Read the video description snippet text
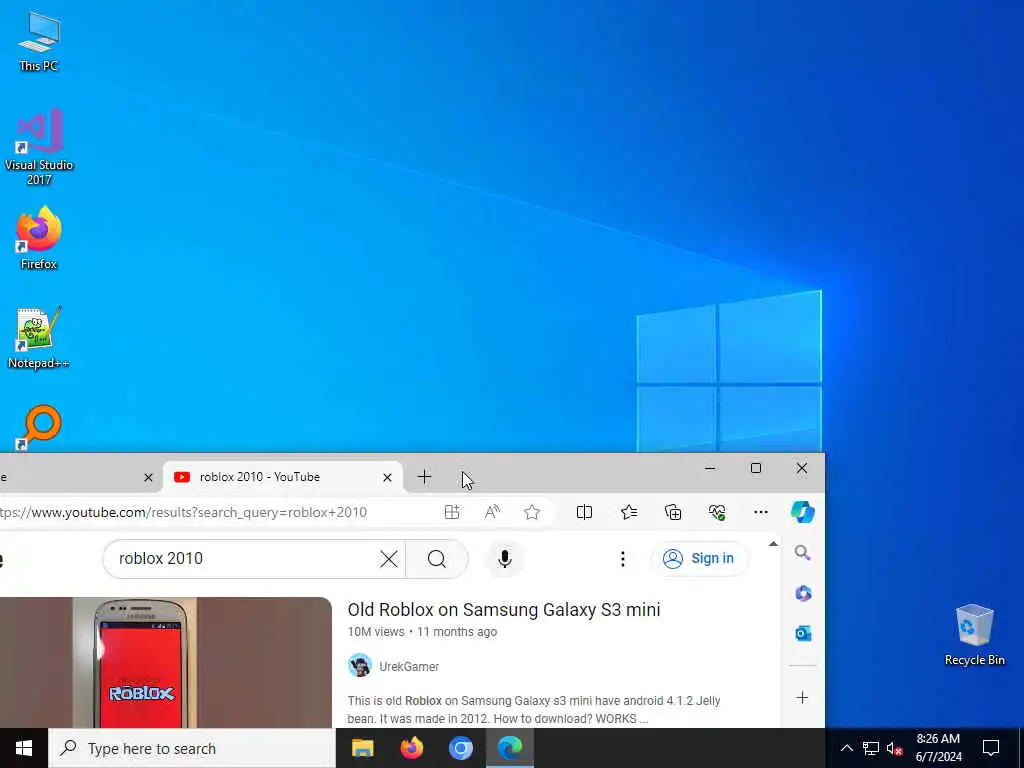 tap(534, 710)
